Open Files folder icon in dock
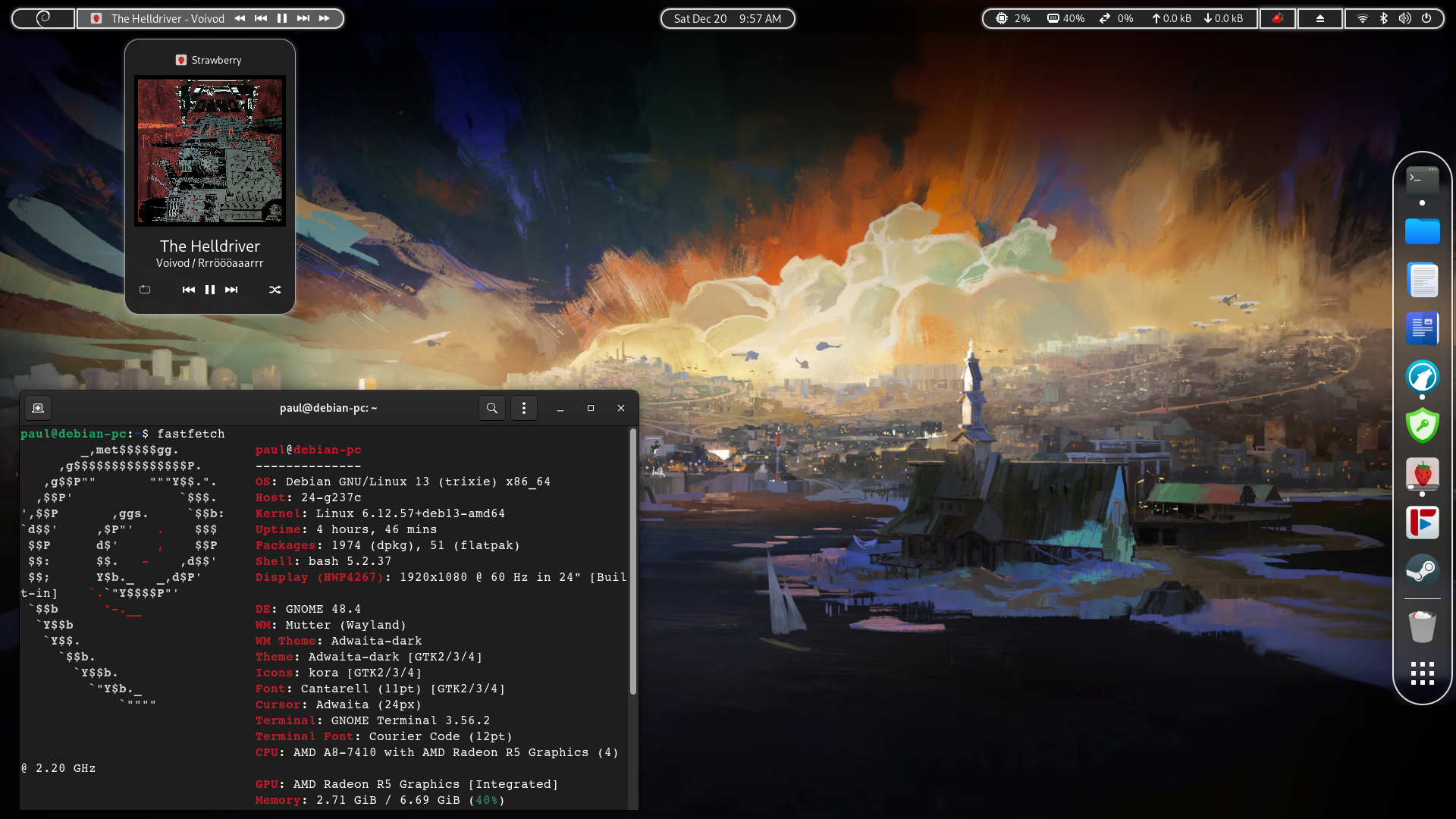 (x=1422, y=231)
